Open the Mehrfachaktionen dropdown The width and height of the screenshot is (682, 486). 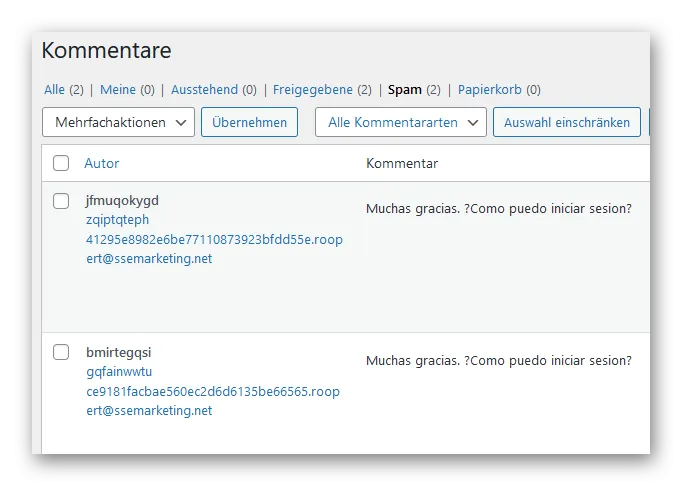pos(118,122)
